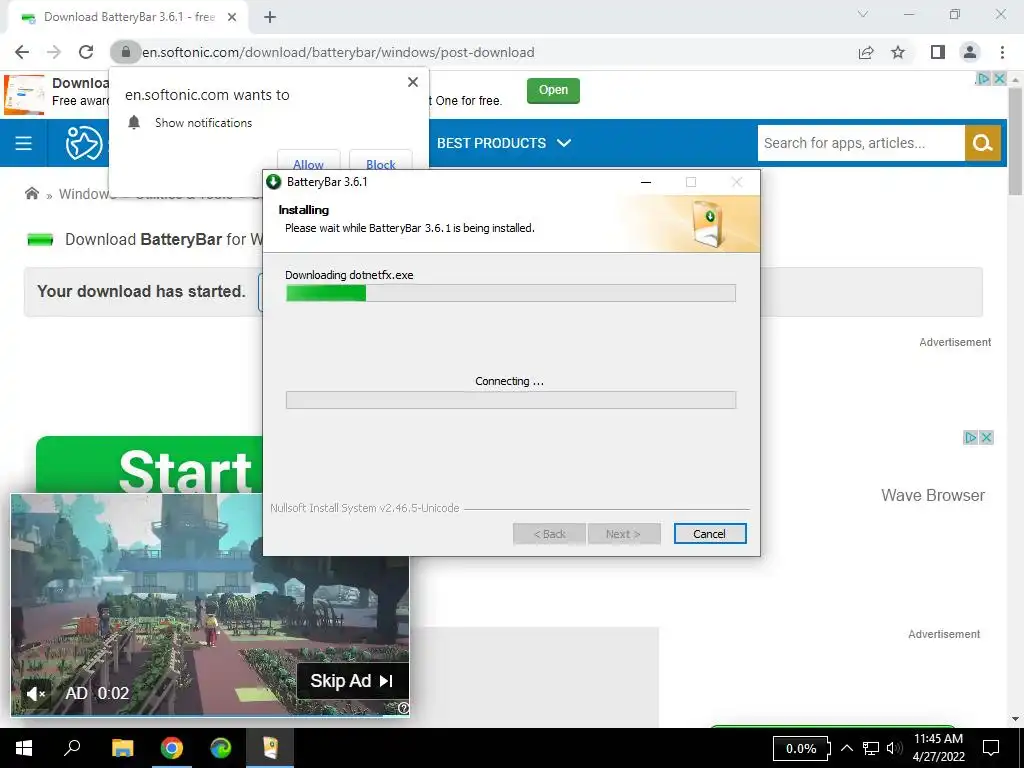
Task: Open AdChoices icon on Wave Browser ad
Action: 970,438
